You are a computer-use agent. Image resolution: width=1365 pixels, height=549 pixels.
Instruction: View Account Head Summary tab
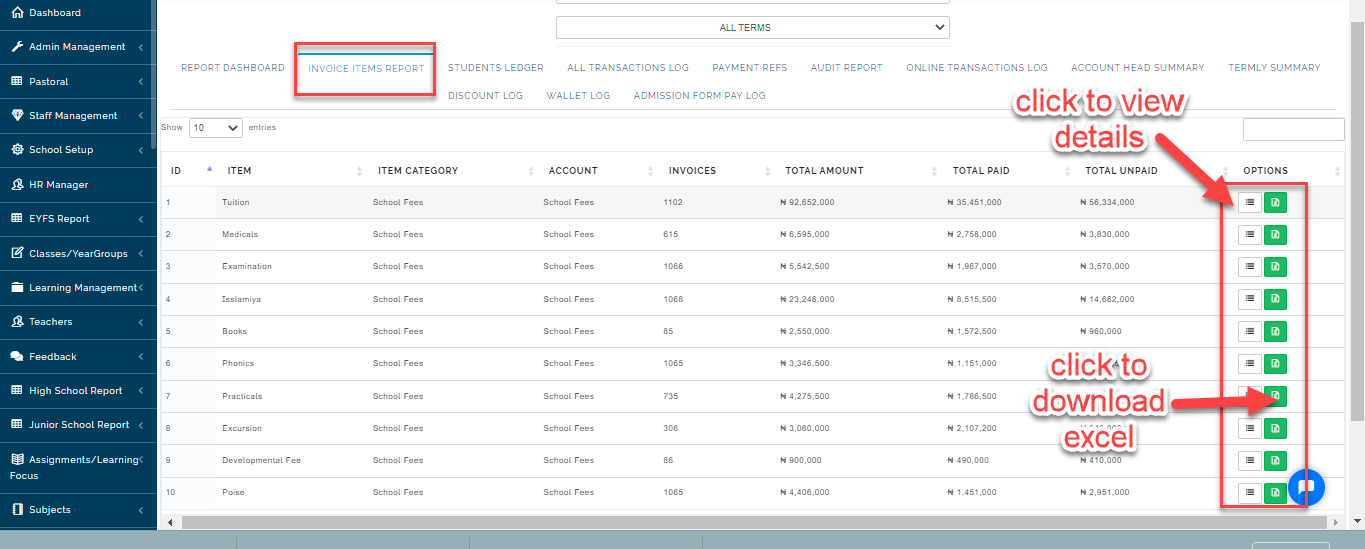[1138, 68]
